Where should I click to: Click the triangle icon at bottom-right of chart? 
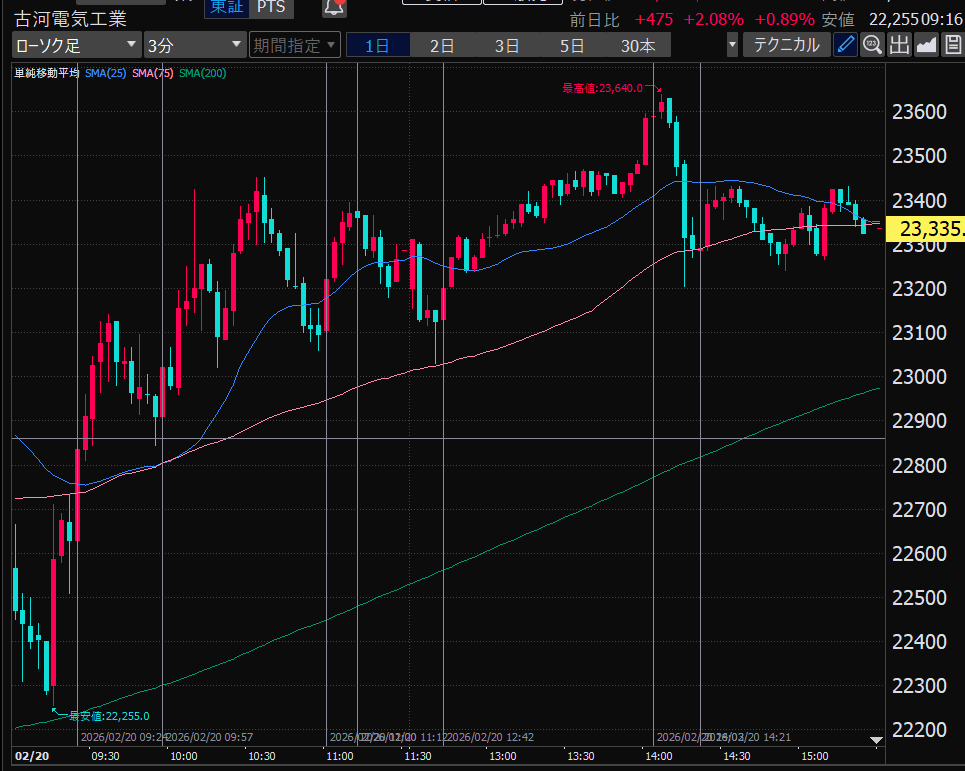point(876,741)
